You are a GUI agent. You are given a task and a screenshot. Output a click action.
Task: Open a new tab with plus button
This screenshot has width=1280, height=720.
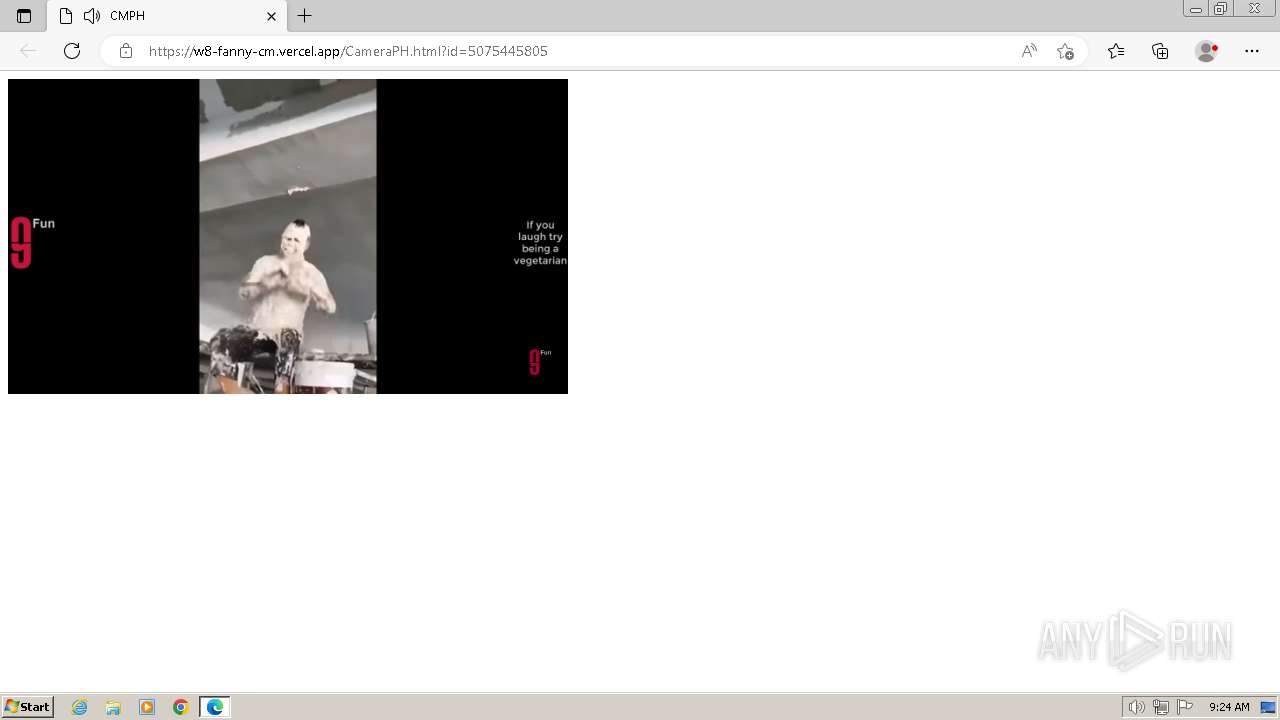[305, 16]
